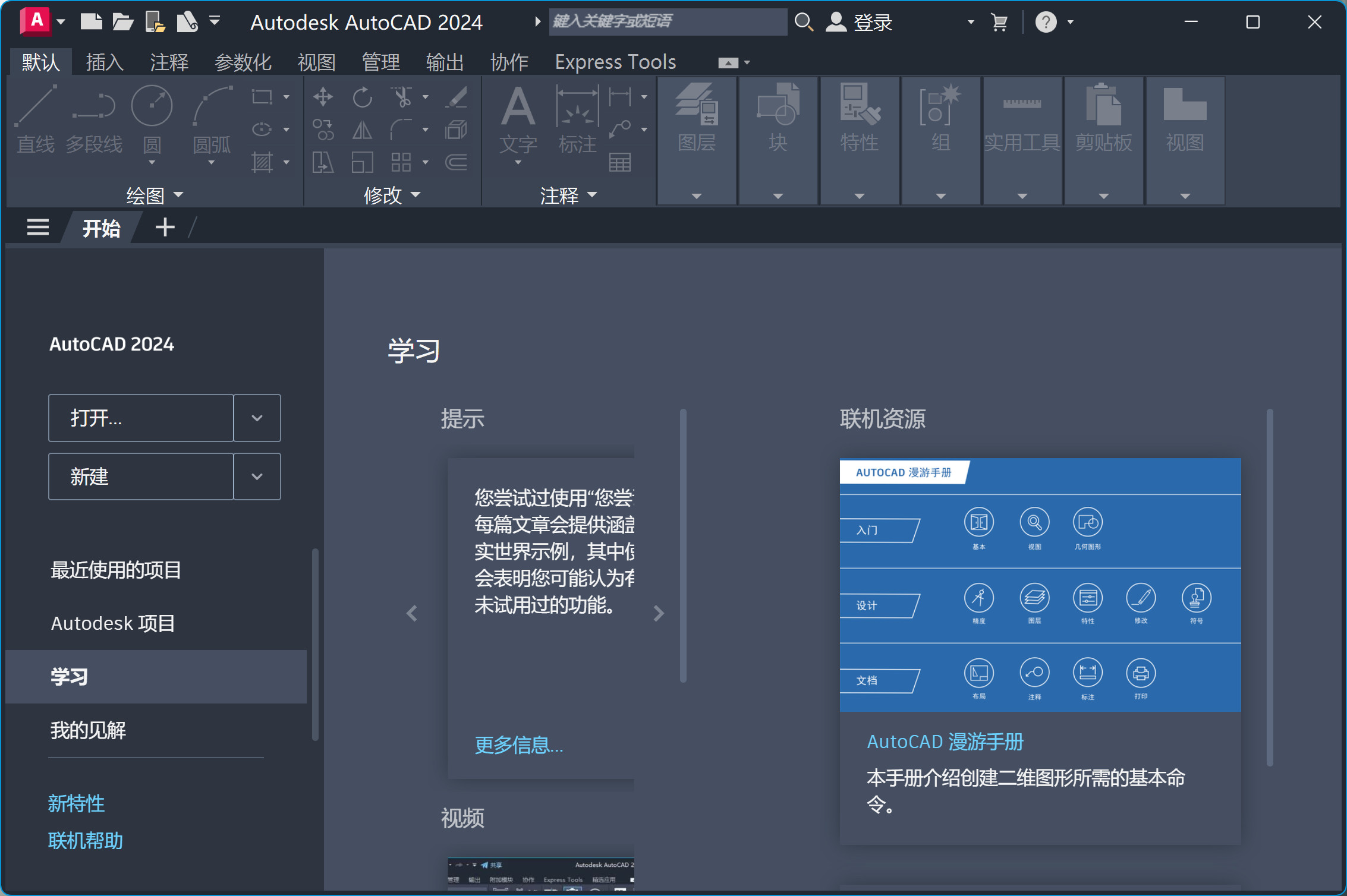Click the help question mark icon
1347x896 pixels.
[1046, 22]
